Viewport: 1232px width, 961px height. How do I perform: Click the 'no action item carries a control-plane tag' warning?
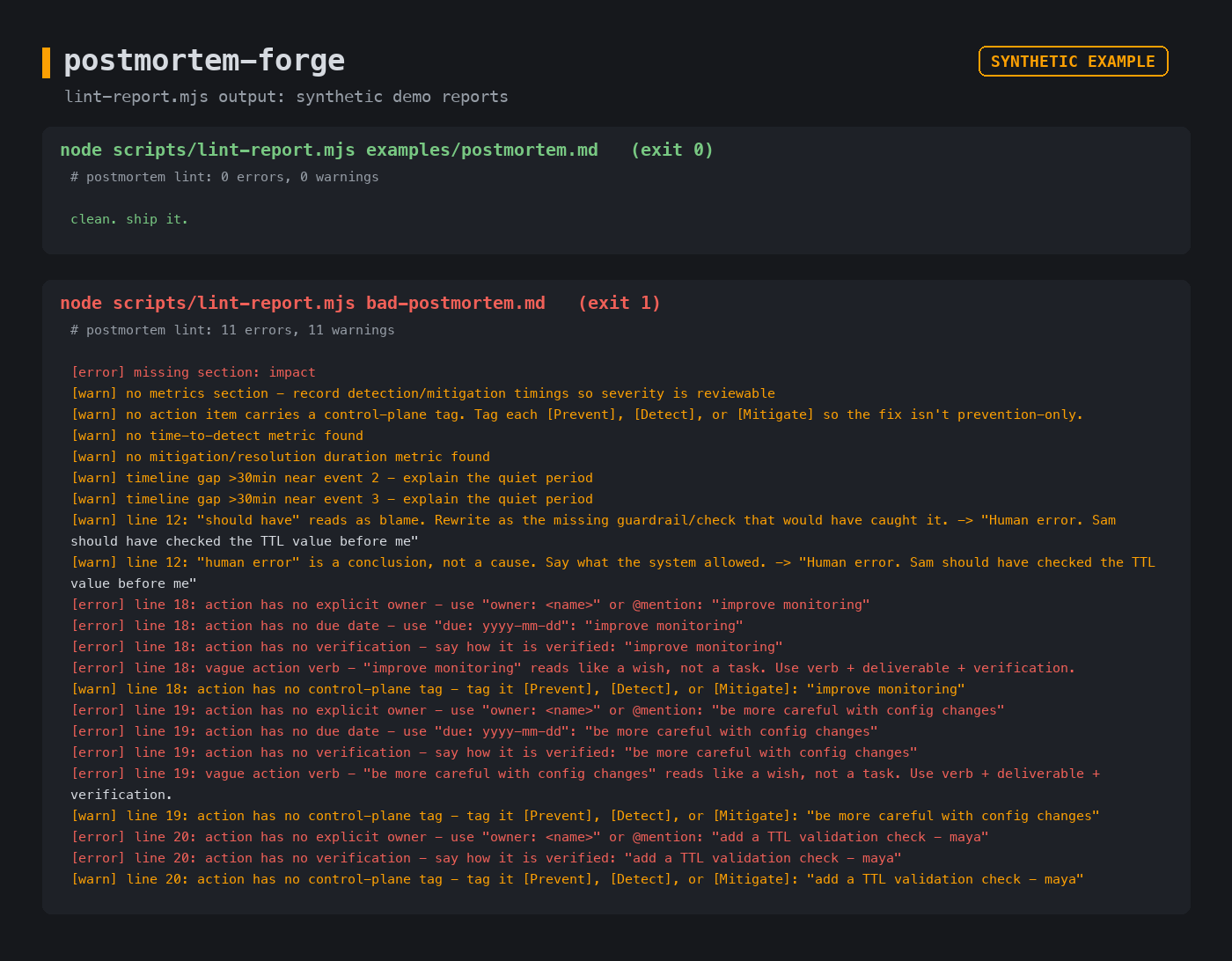click(577, 414)
